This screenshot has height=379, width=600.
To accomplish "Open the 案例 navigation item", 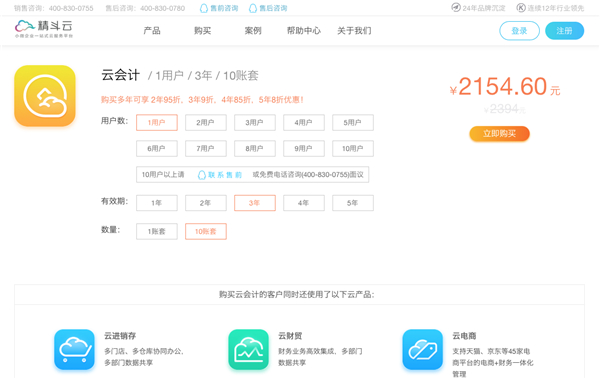I will tap(253, 31).
